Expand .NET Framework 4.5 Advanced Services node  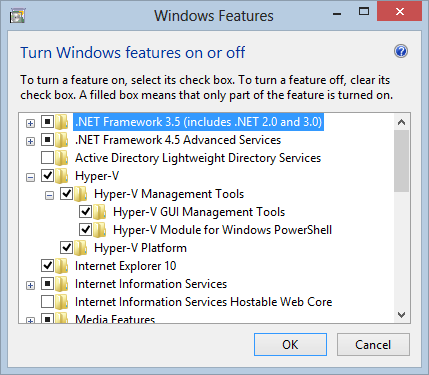pos(30,141)
